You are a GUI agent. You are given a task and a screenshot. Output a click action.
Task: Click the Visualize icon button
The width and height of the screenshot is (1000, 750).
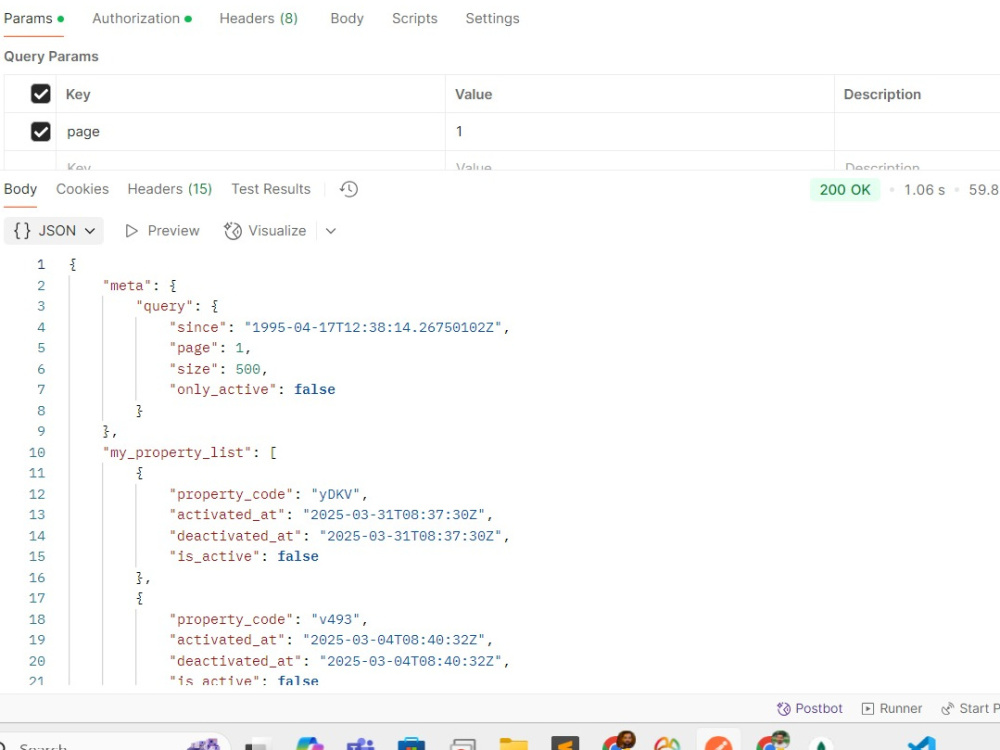click(x=233, y=231)
